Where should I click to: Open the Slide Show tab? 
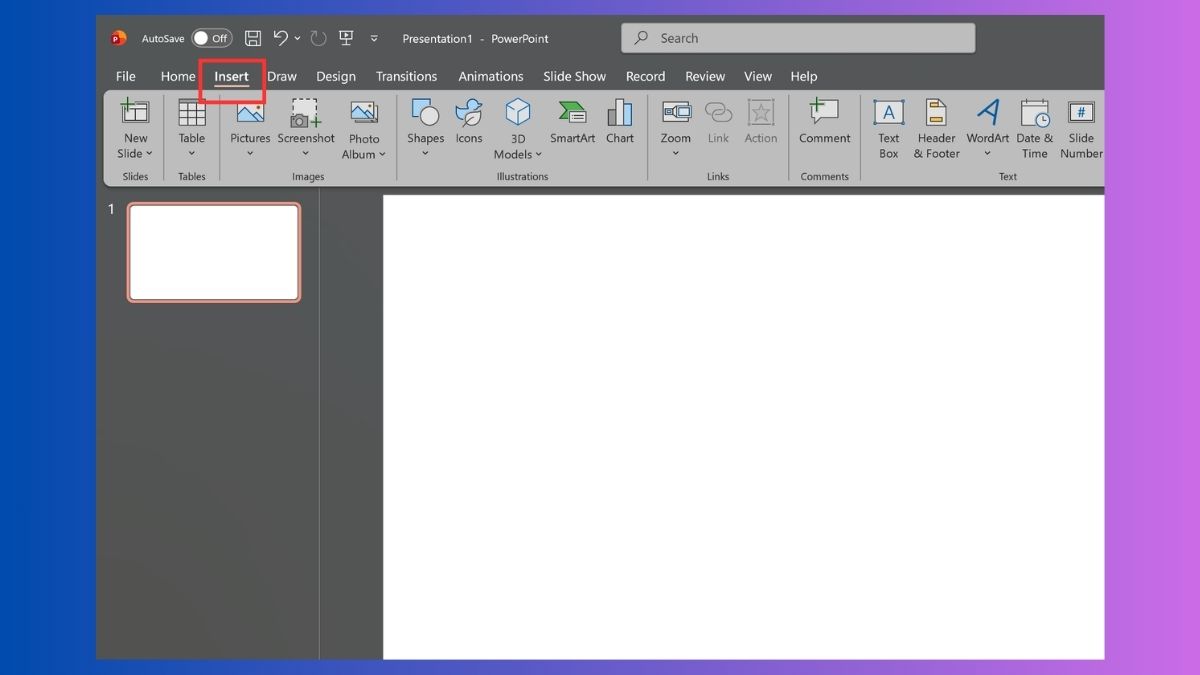(x=575, y=76)
